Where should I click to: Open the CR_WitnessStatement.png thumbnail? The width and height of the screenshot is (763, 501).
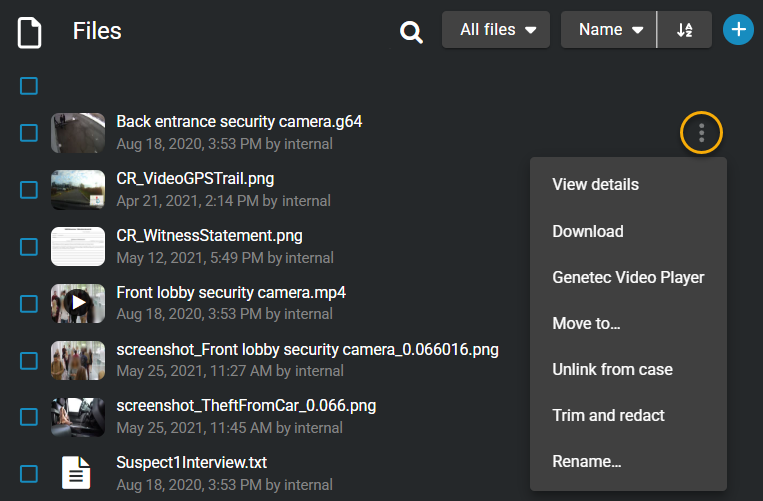77,246
